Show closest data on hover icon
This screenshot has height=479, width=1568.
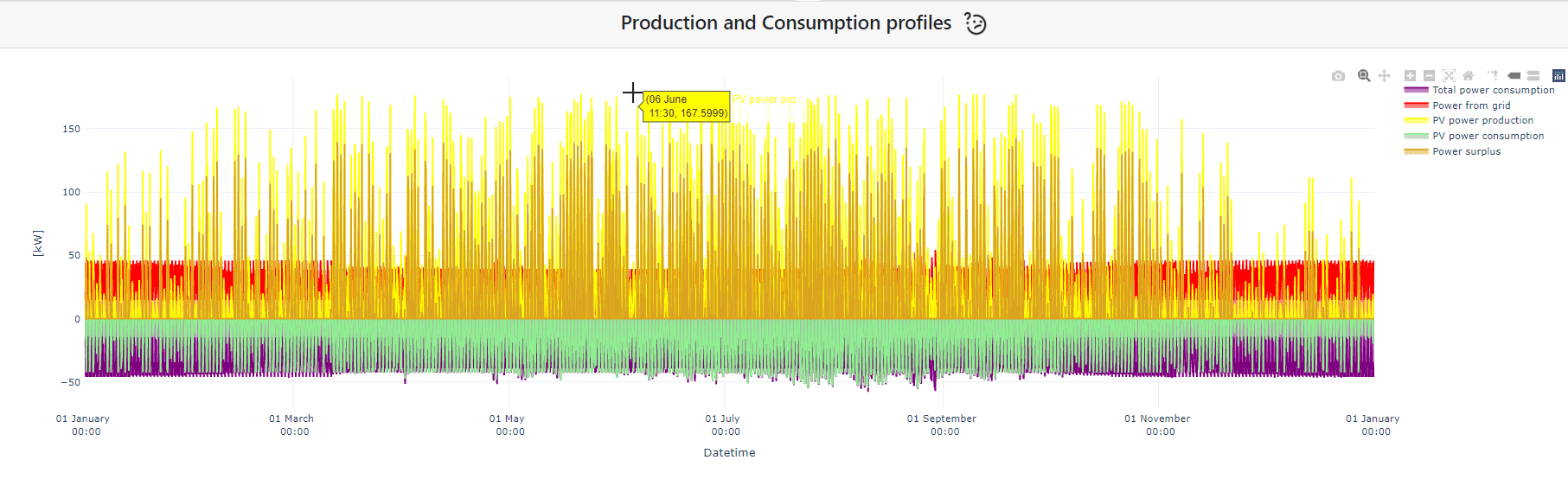(x=1514, y=76)
